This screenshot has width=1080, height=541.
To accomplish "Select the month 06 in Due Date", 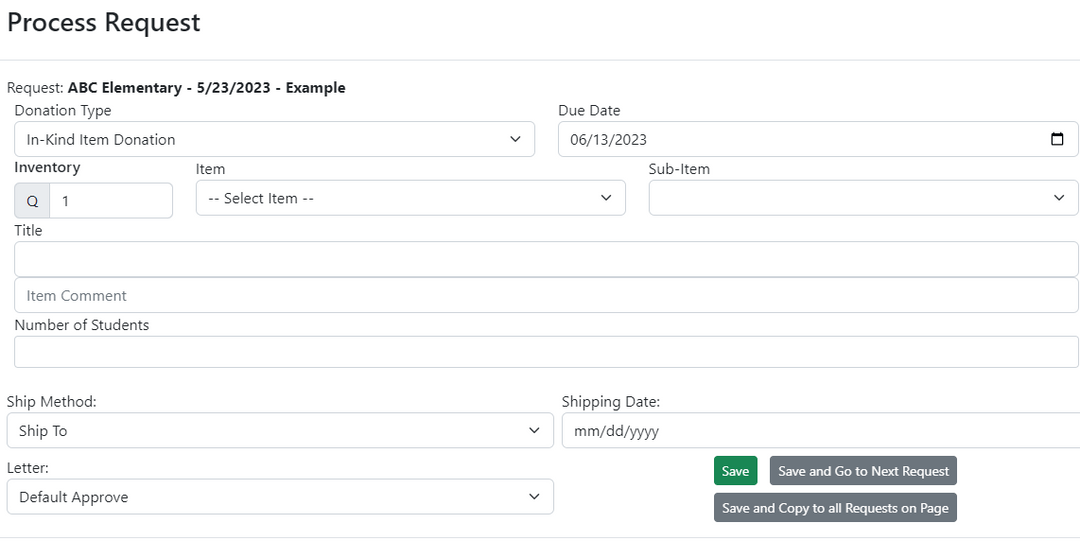I will [x=579, y=140].
